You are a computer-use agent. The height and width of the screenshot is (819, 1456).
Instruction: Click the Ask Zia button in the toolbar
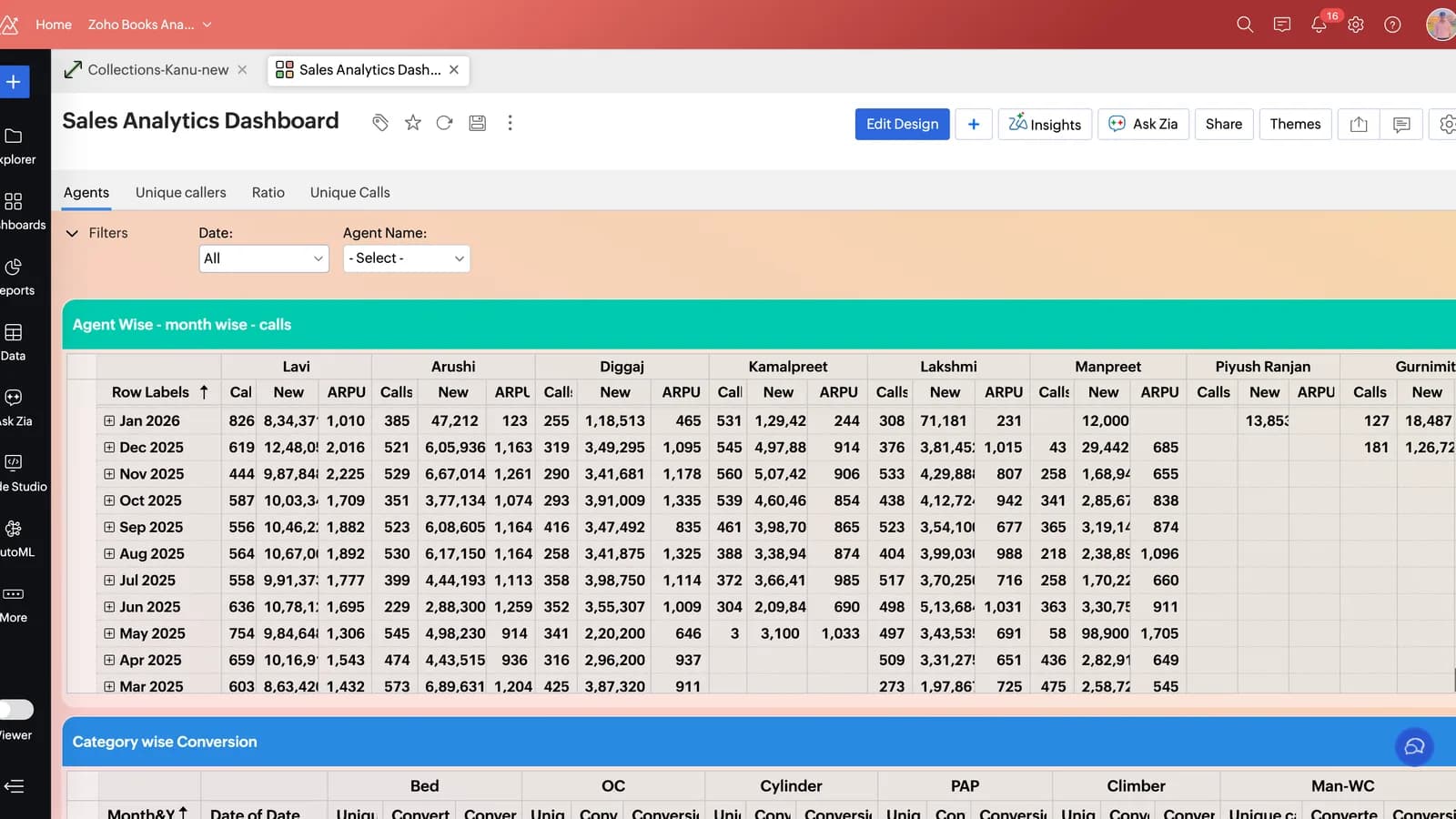(x=1143, y=124)
